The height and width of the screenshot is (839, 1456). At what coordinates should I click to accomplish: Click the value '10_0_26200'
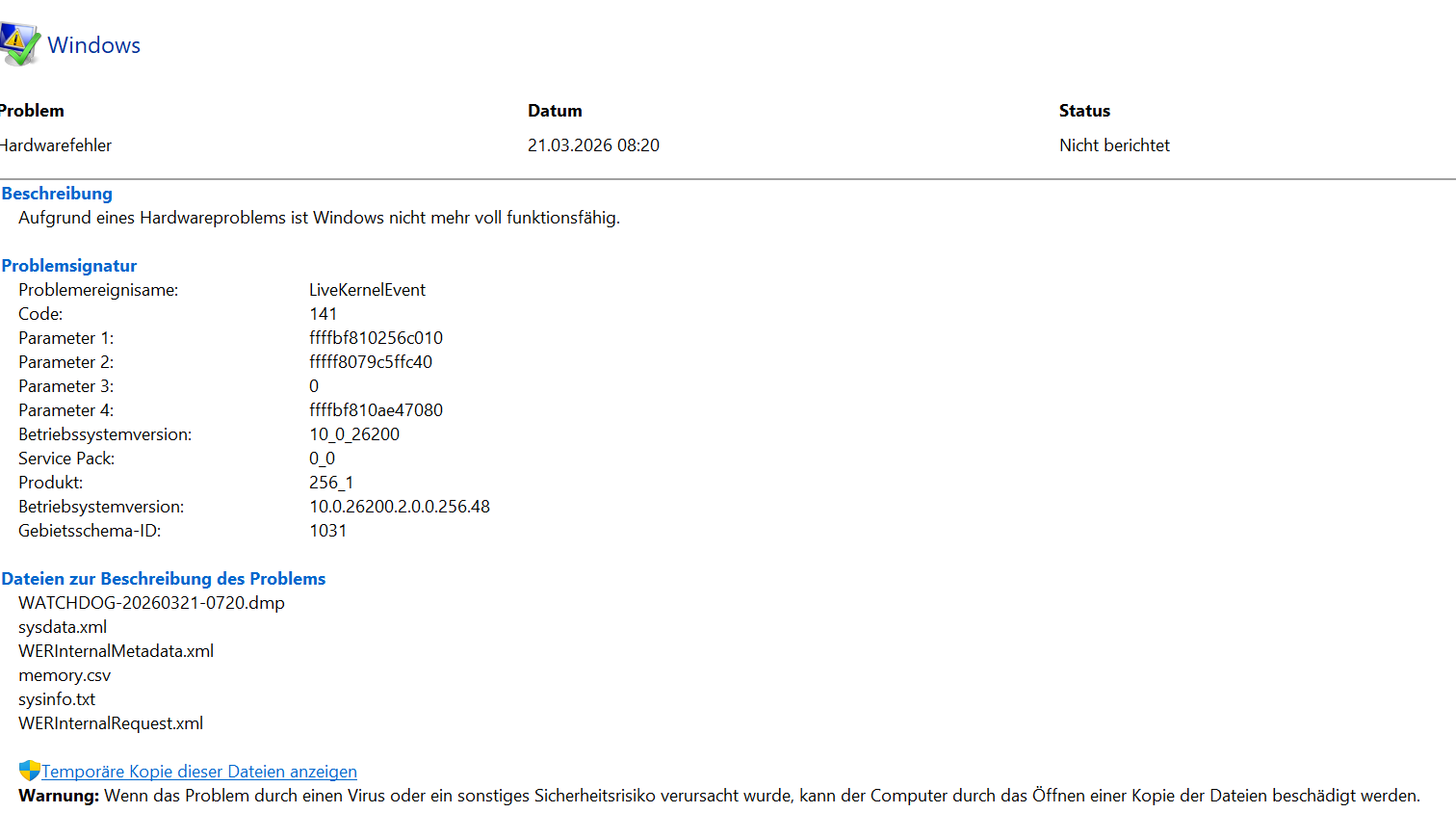354,434
